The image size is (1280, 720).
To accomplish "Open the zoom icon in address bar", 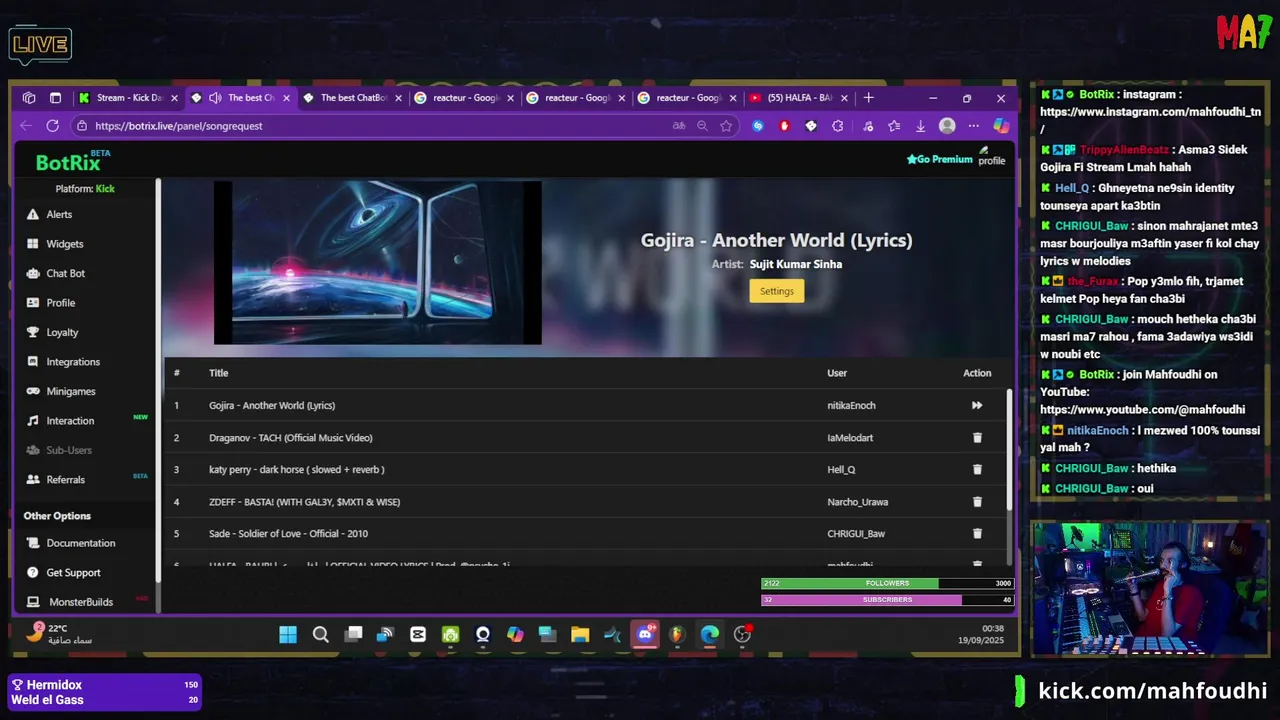I will point(702,126).
